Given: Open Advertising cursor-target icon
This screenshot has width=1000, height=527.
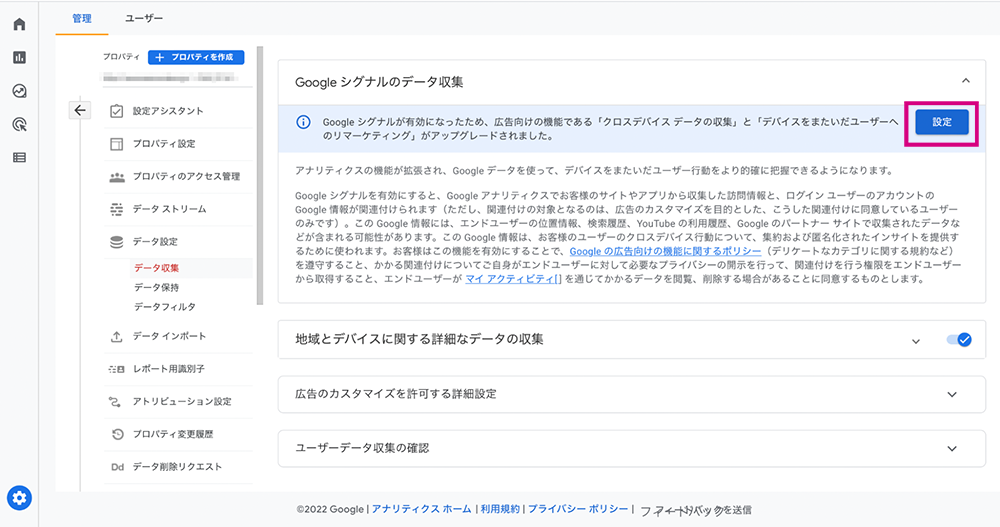Looking at the screenshot, I should (19, 124).
